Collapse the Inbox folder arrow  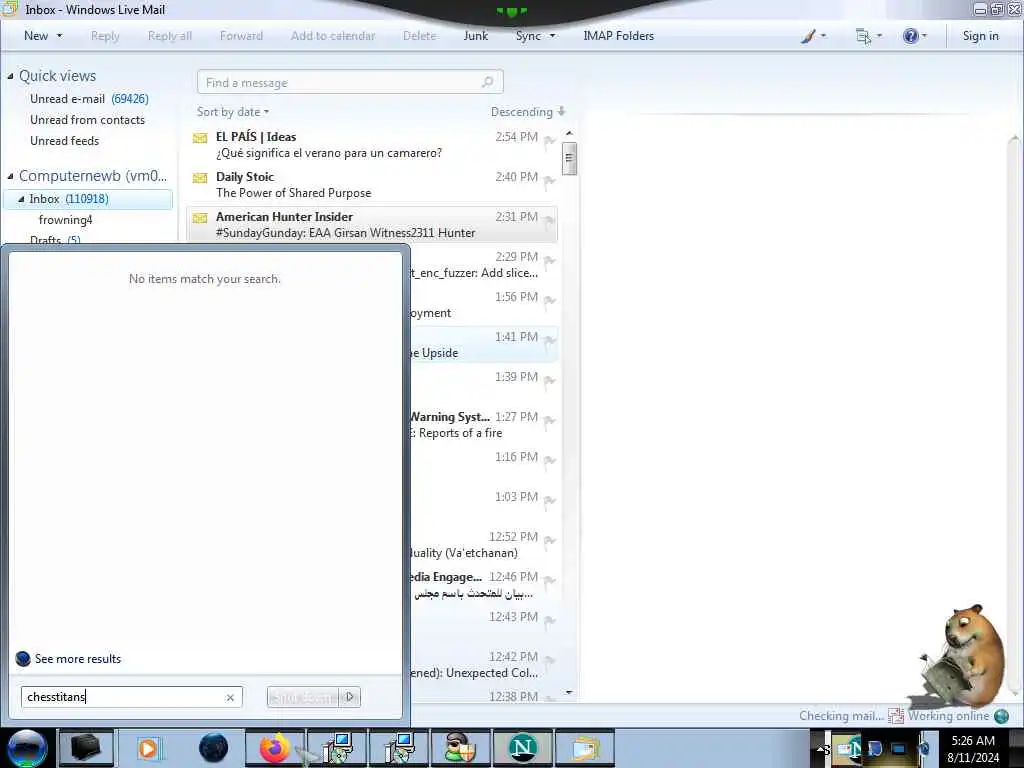21,199
